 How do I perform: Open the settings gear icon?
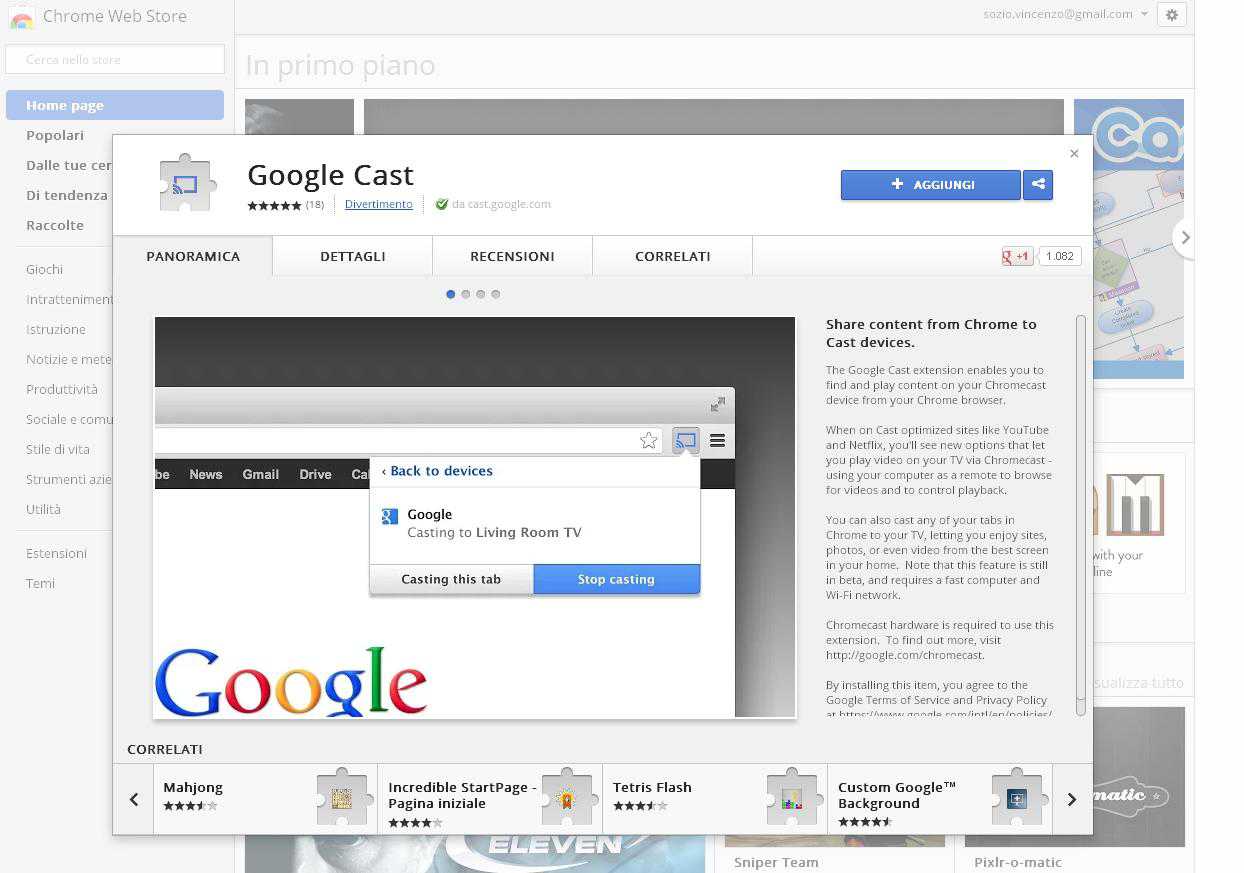(1171, 15)
